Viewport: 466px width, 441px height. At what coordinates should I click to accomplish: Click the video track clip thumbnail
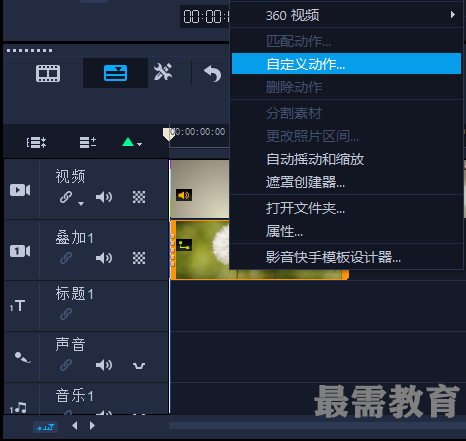point(200,189)
